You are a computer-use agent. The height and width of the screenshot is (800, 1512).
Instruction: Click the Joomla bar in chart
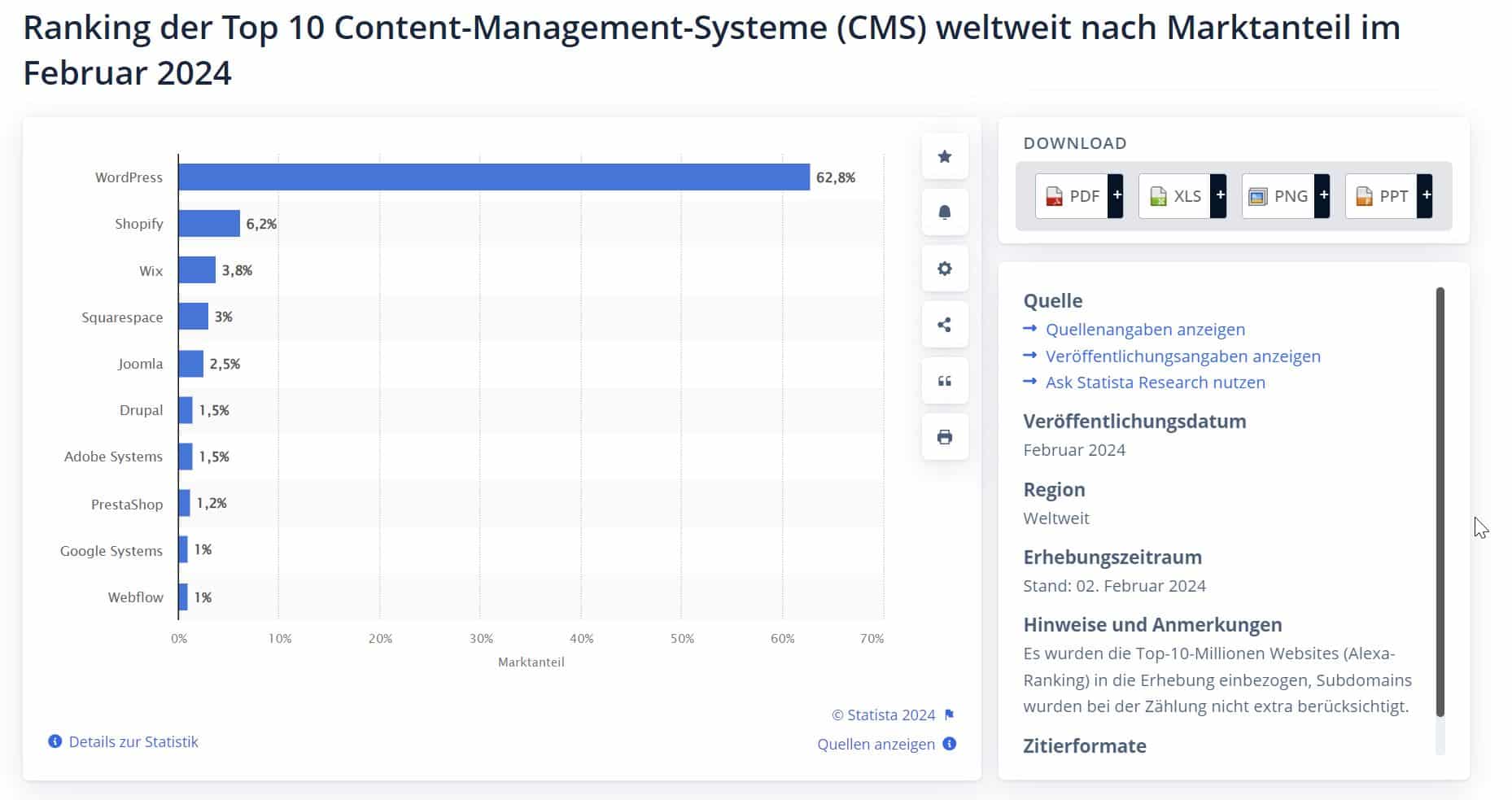tap(191, 364)
